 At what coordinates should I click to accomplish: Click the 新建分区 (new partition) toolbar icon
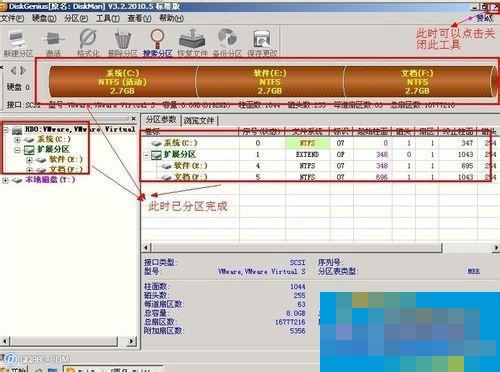[x=17, y=39]
